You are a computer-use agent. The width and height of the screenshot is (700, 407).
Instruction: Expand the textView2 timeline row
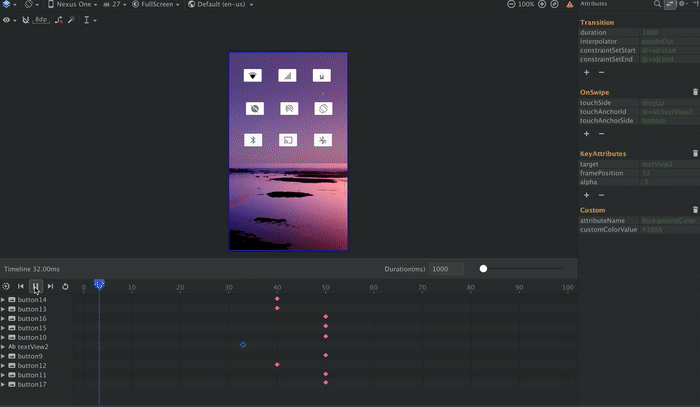pos(3,347)
